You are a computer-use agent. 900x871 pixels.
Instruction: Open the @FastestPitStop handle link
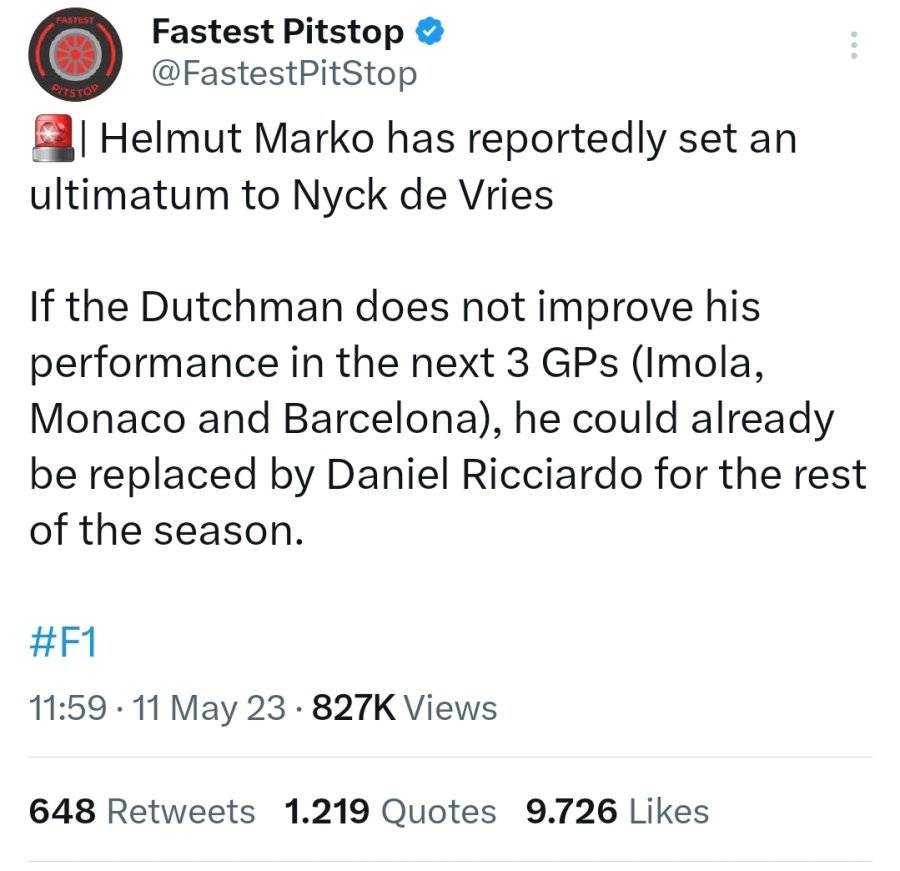pyautogui.click(x=284, y=74)
